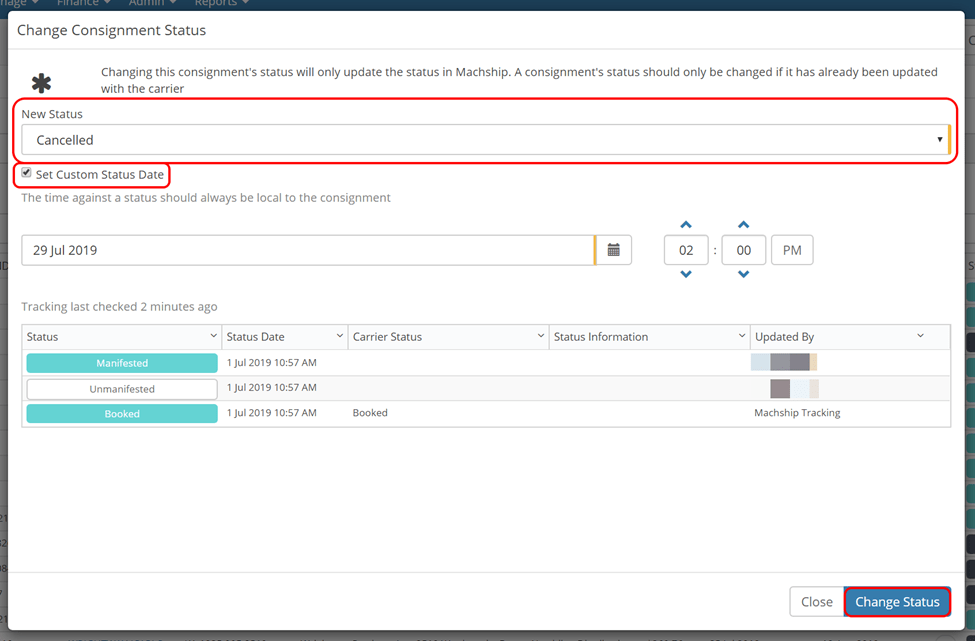The image size is (975, 641).
Task: Increment the hour with the up chevron
Action: (x=686, y=224)
